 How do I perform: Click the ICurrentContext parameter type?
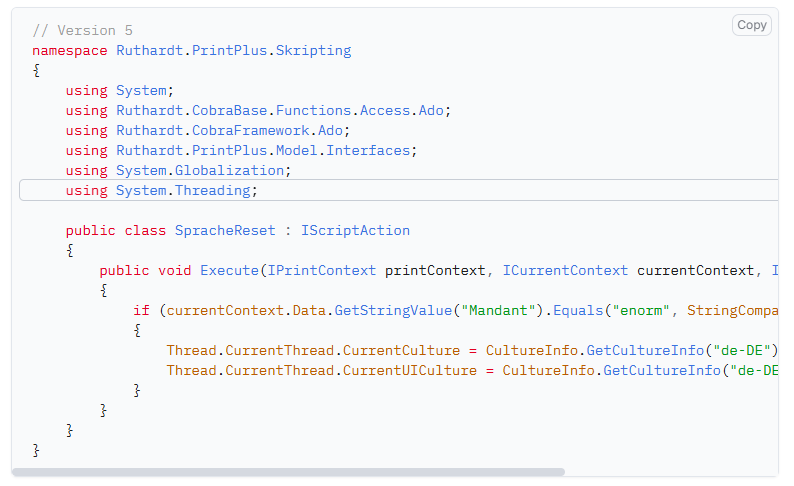point(565,270)
